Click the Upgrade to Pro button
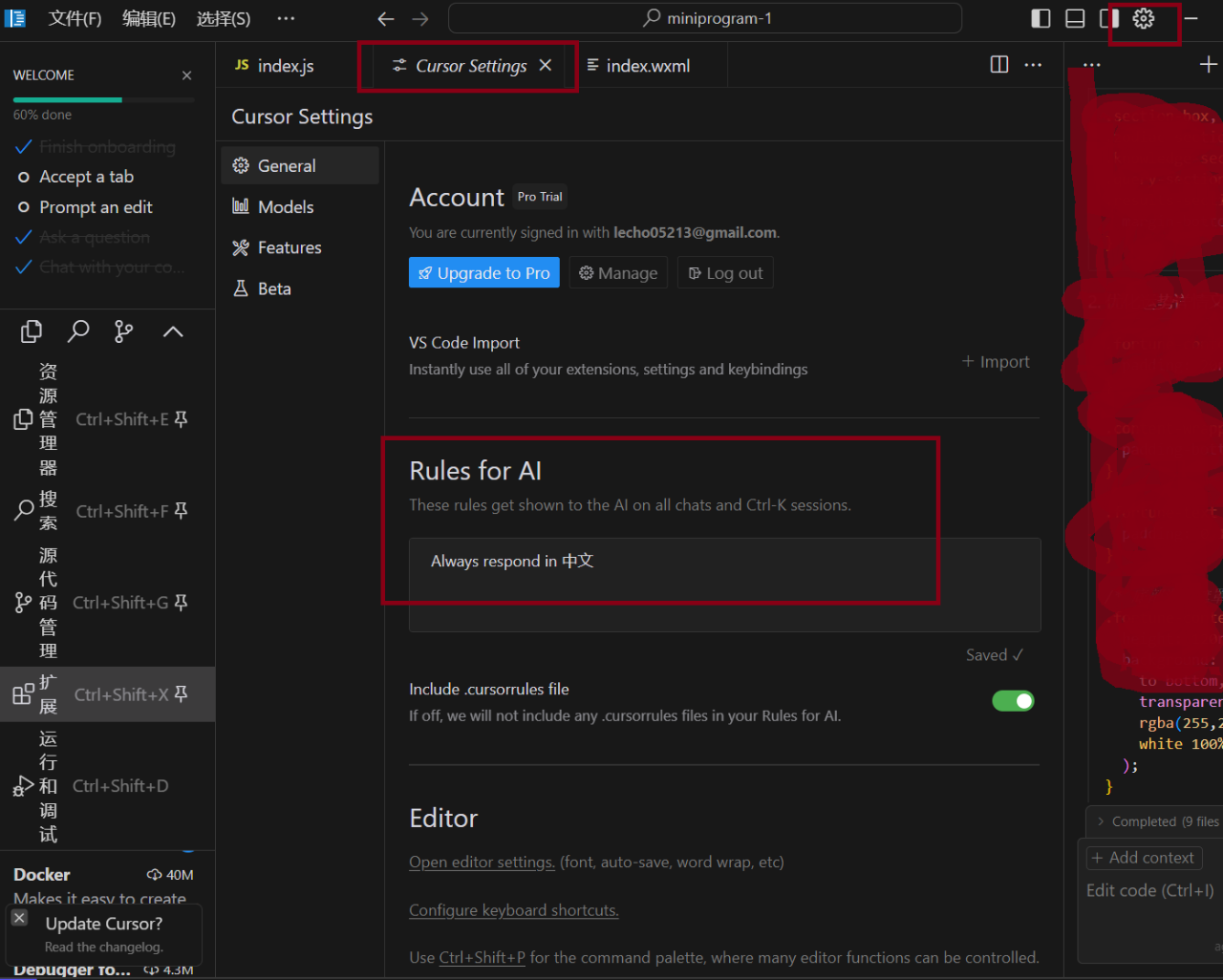This screenshot has width=1223, height=980. coord(484,273)
